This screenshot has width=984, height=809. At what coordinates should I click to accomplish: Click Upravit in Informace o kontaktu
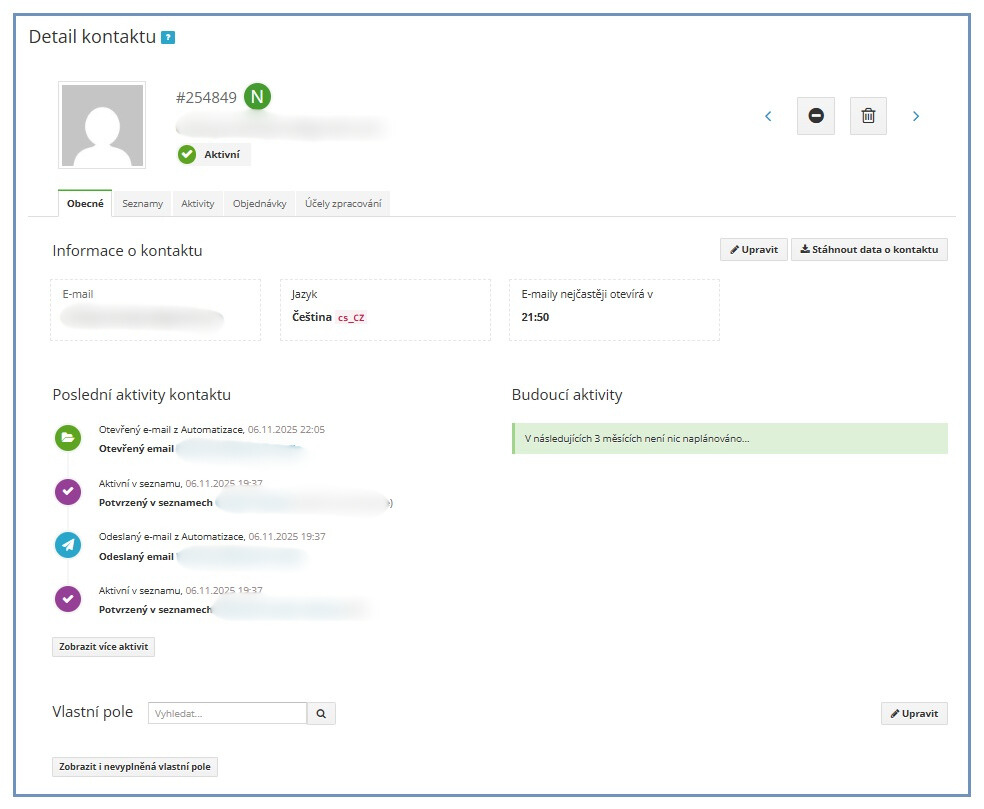tap(753, 249)
